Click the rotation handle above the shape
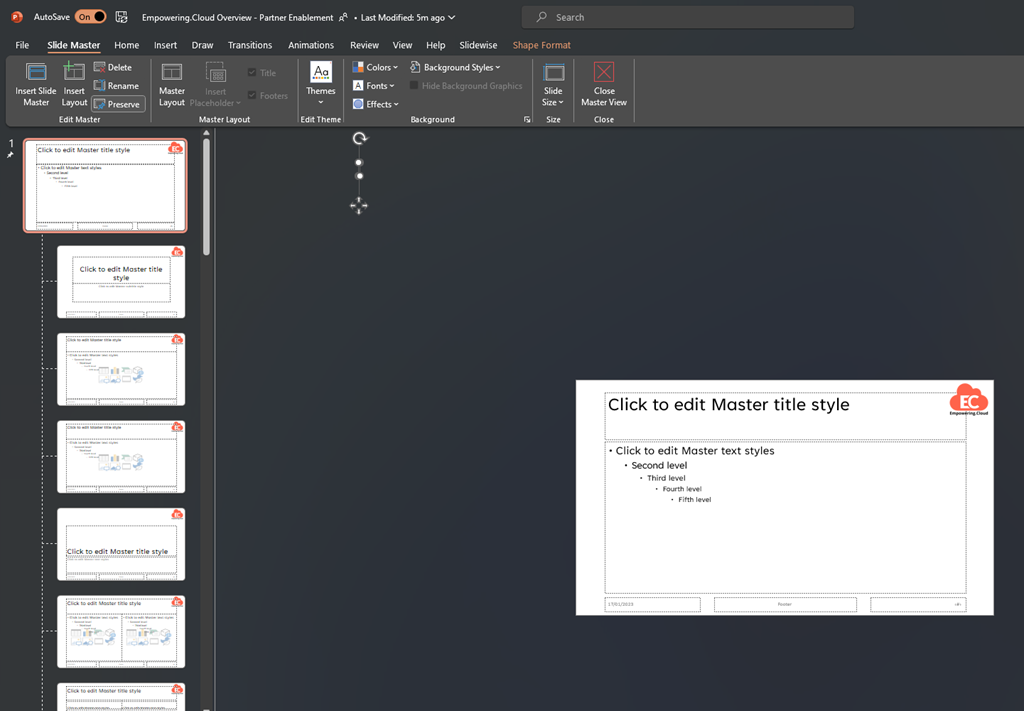1024x711 pixels. tap(360, 138)
